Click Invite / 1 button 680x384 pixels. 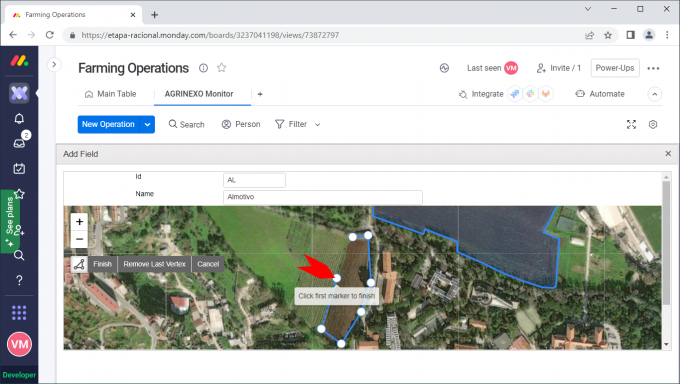point(559,68)
